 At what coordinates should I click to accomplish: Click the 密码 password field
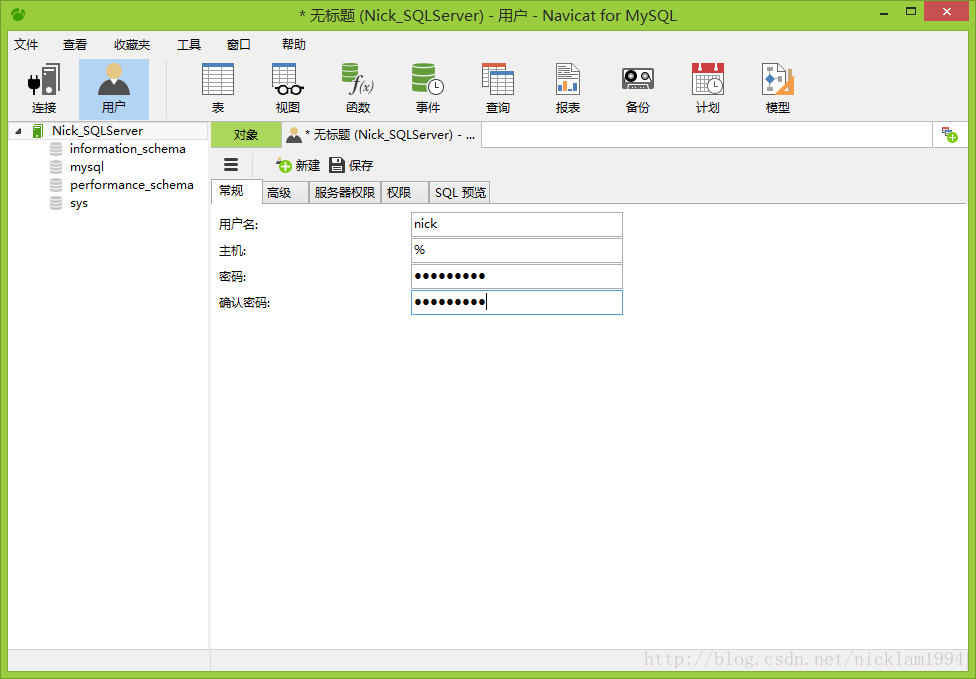click(517, 276)
